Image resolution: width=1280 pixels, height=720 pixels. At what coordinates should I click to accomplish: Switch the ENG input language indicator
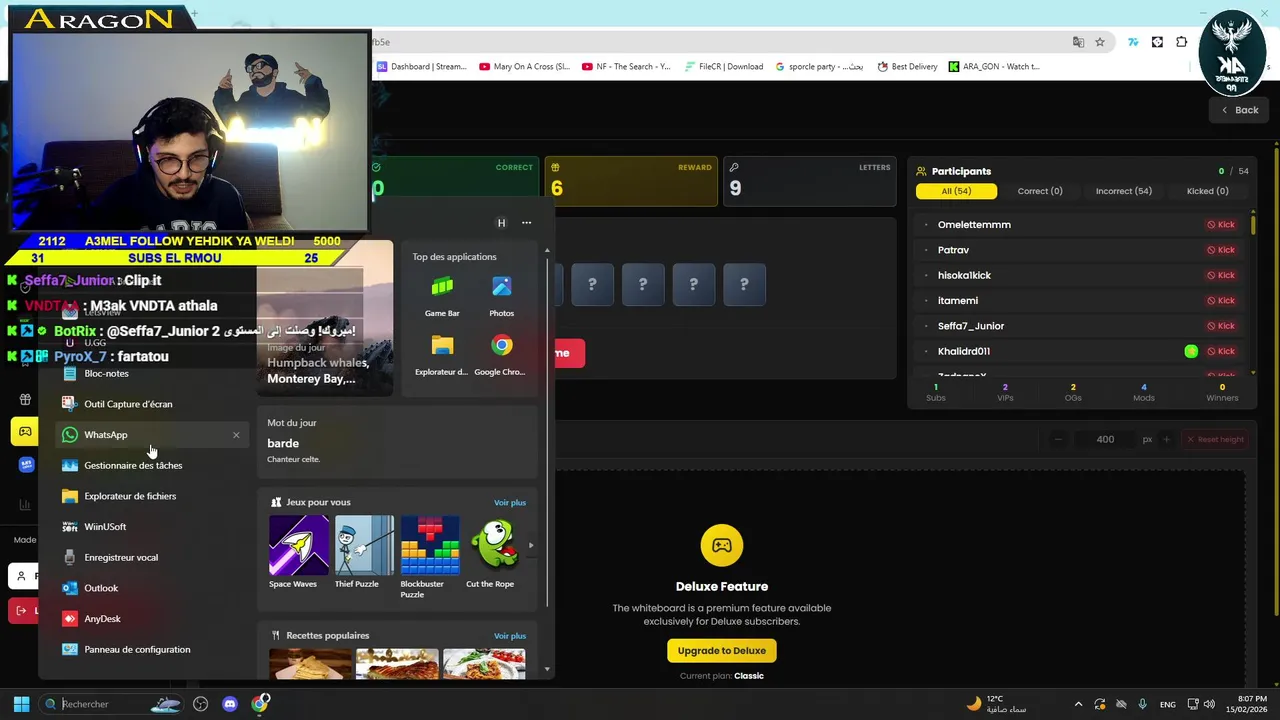coord(1167,704)
